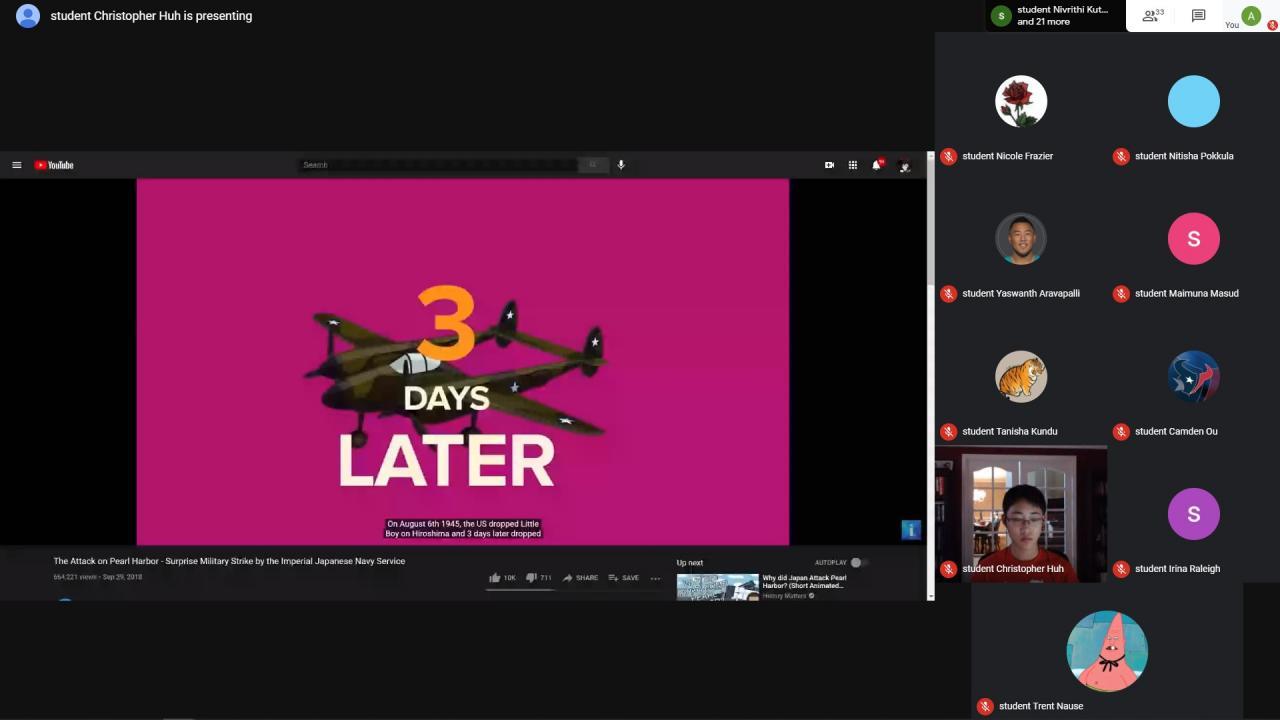
Task: Open the 'Why did Japan Attack Pearl Harbor?' title link
Action: point(804,581)
